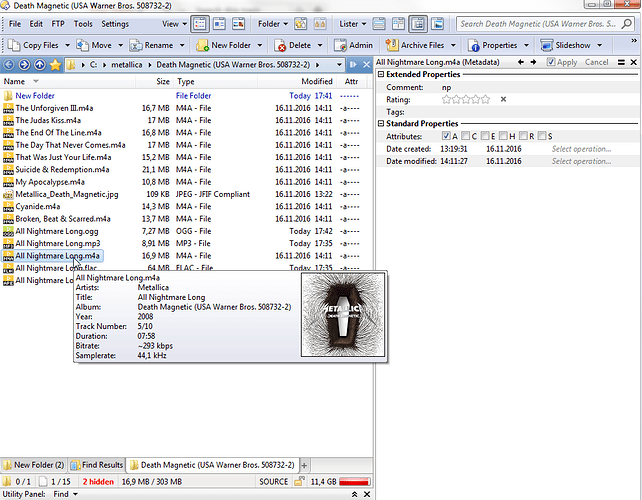Select the second View mode icon
The height and width of the screenshot is (500, 642).
[x=219, y=24]
